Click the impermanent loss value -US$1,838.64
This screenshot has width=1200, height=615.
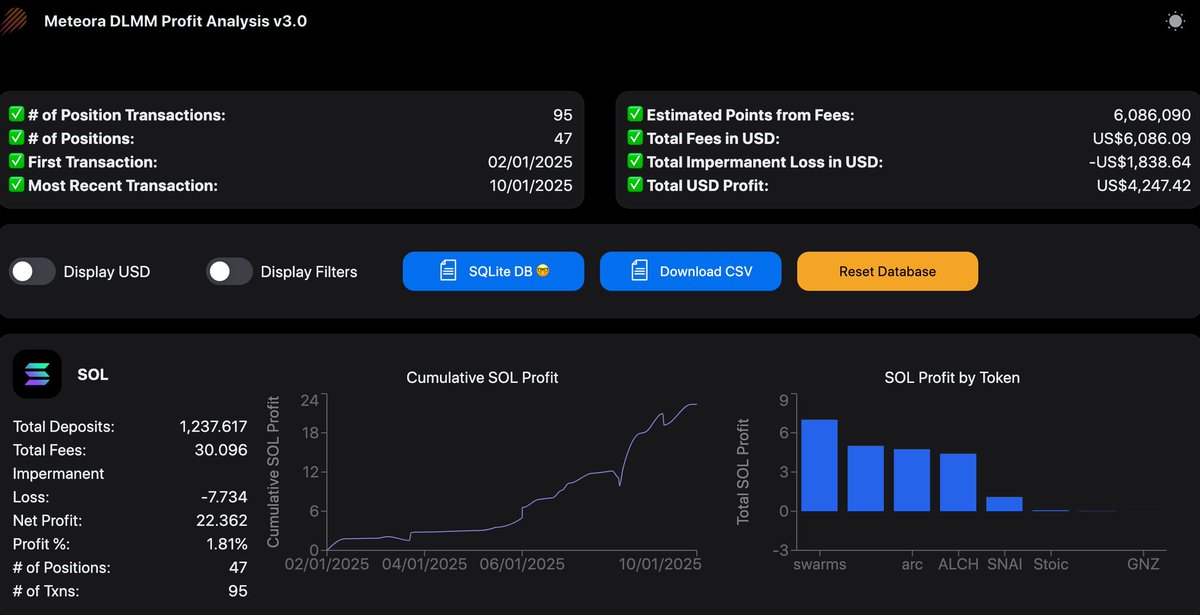point(1139,162)
